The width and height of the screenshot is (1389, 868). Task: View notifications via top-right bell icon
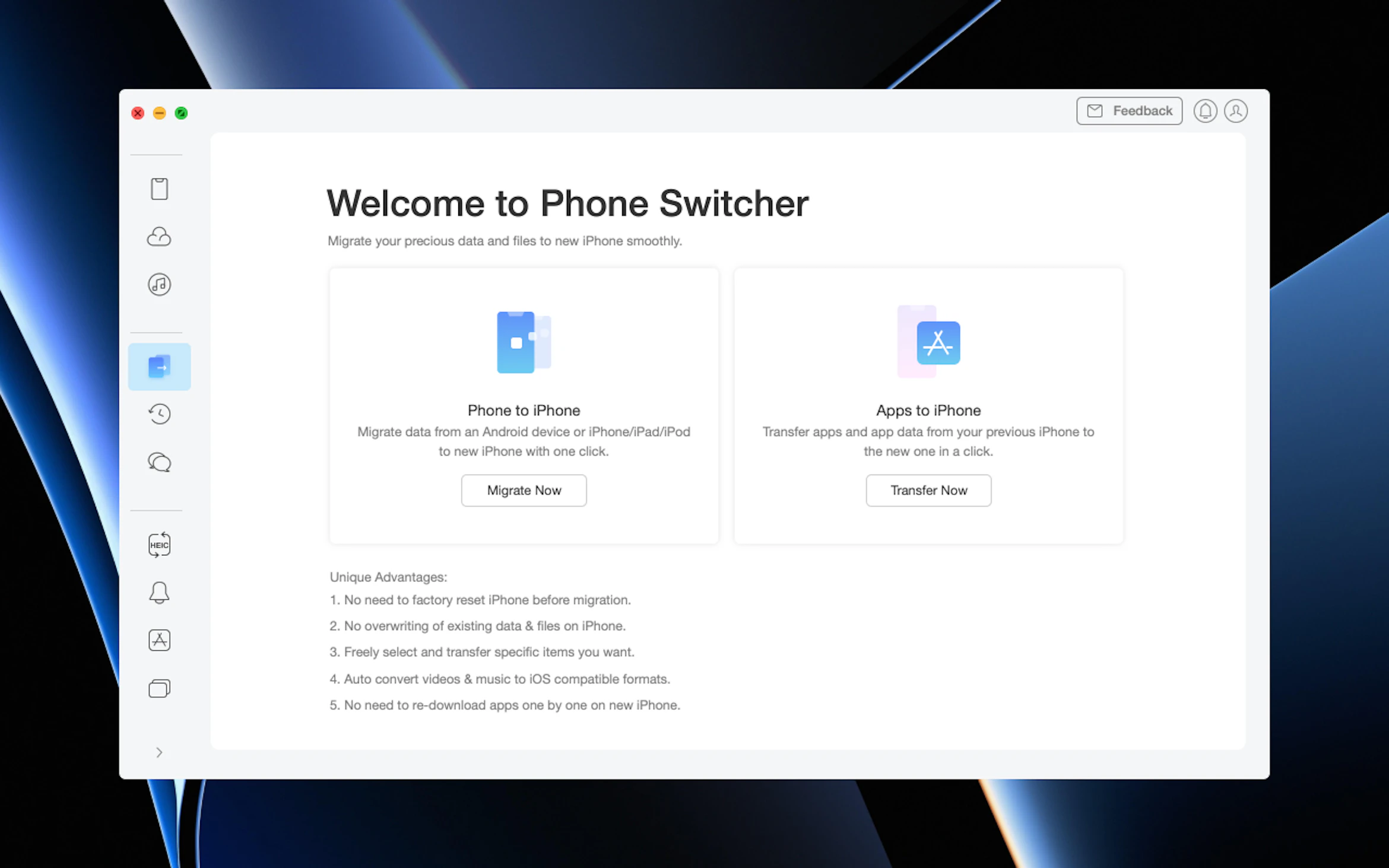(x=1205, y=111)
